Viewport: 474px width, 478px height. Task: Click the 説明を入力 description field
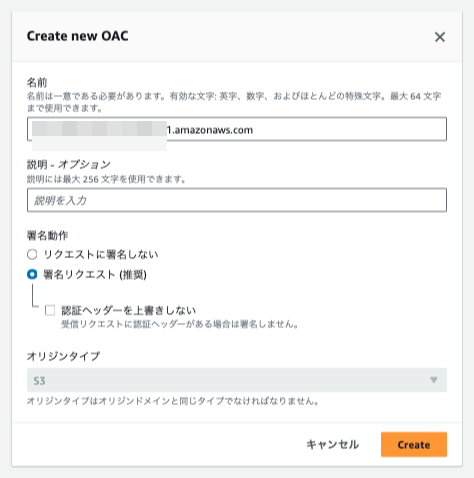click(237, 200)
